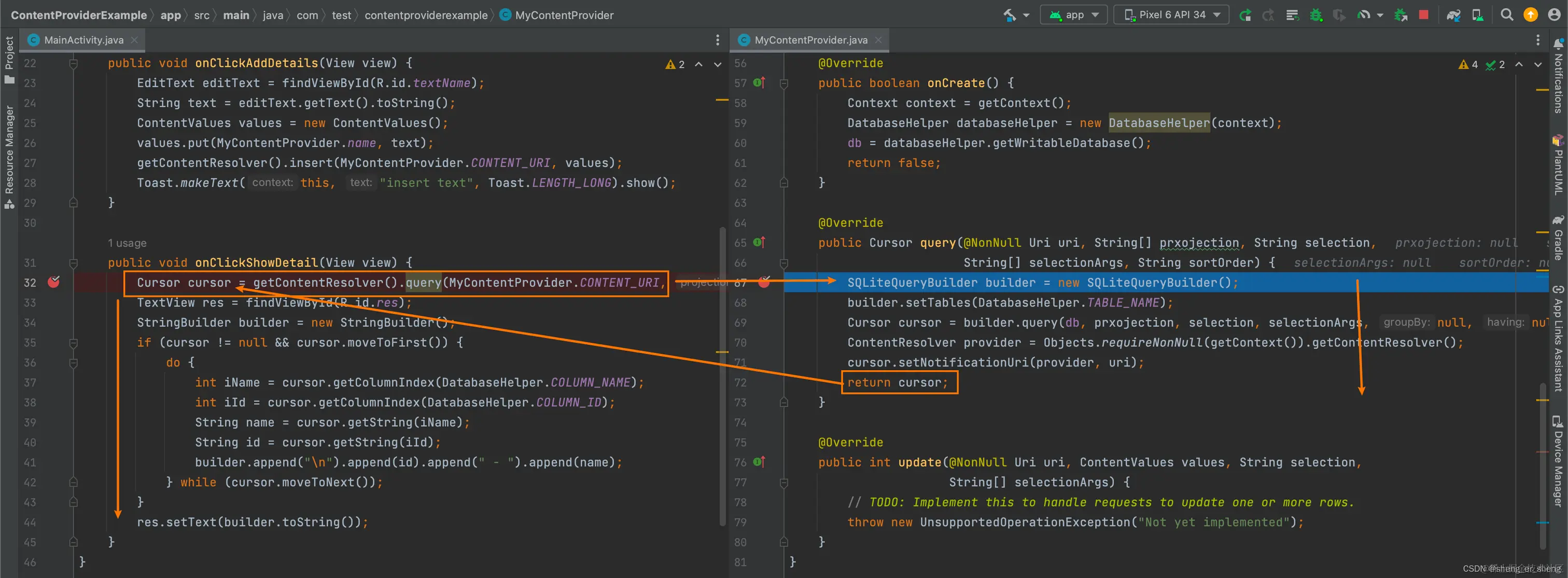Screen dimensions: 1568x578
Task: Click the contentproviderexample breadcrumb
Action: point(426,15)
